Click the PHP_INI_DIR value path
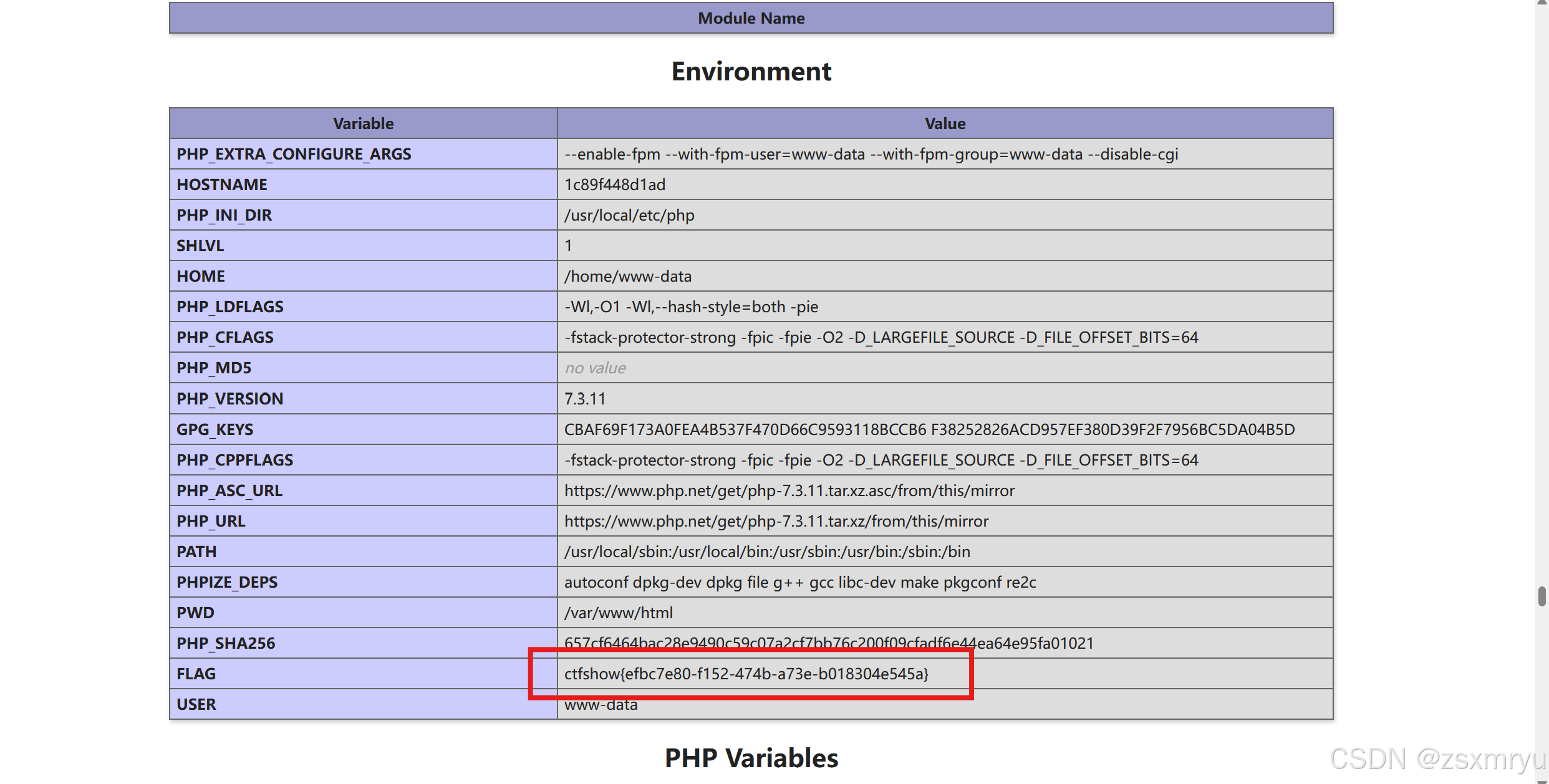The height and width of the screenshot is (784, 1549). coord(629,215)
